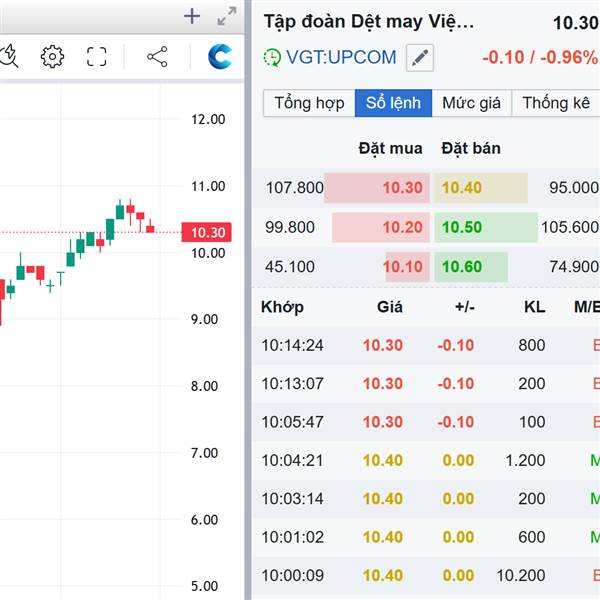Viewport: 600px width, 600px height.
Task: Click bid volume 99.800
Action: tap(290, 227)
